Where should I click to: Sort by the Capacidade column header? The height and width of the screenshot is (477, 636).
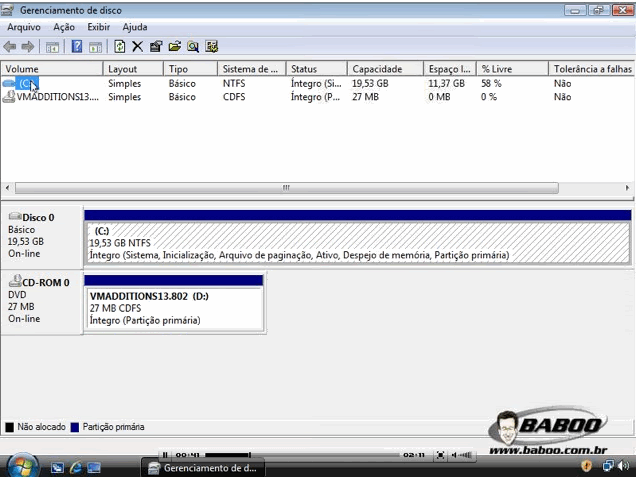pyautogui.click(x=386, y=69)
